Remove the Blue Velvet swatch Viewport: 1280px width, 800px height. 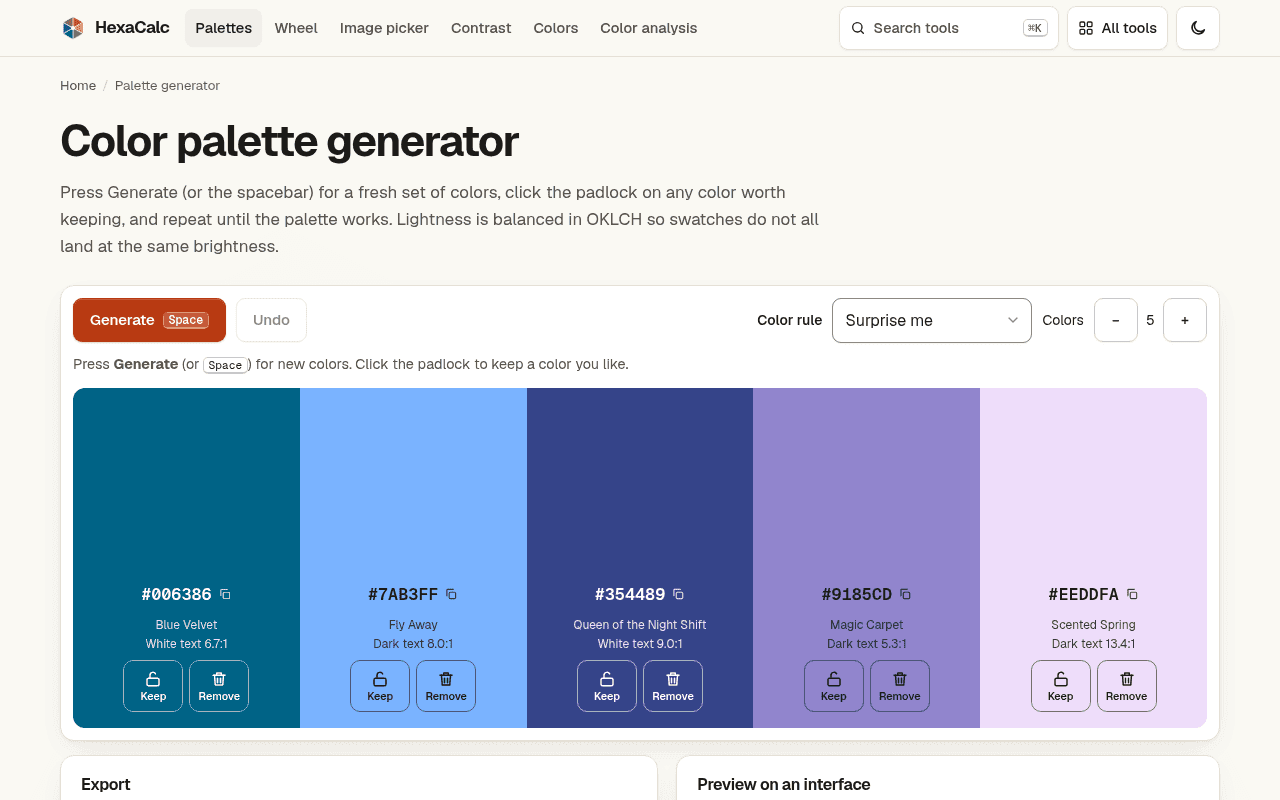(219, 686)
